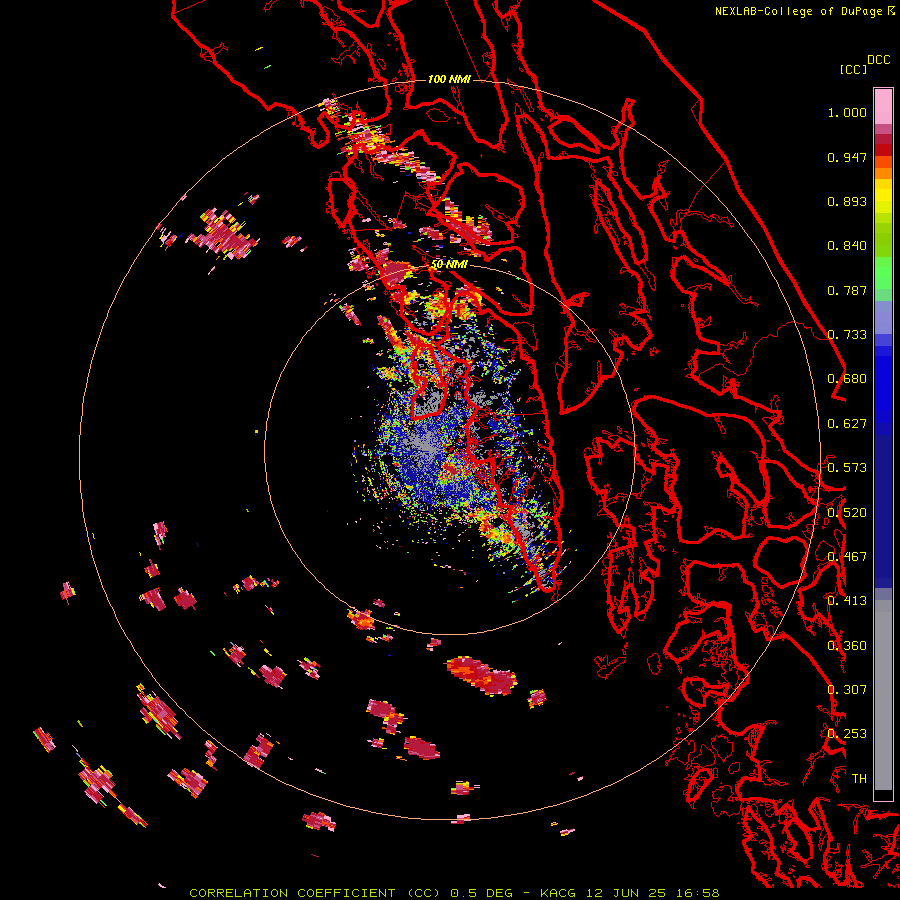Select the CORRELATION COEFFICIENT (CC) caption text

pos(315,893)
